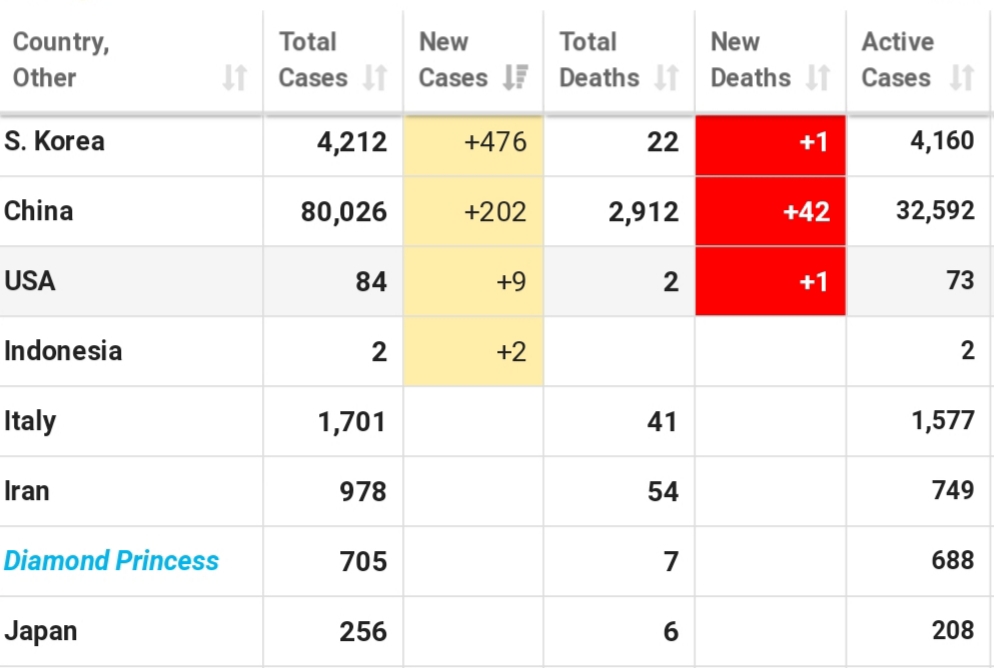Select Italy's total cases value 1,701
The image size is (994, 668).
(352, 421)
